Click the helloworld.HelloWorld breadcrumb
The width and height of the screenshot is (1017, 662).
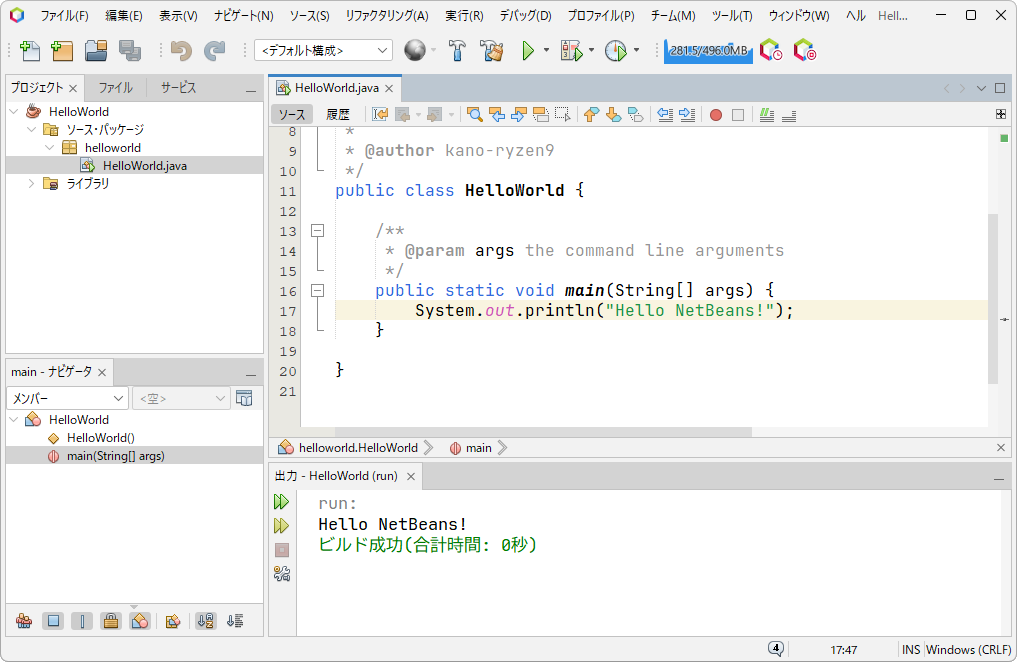[x=358, y=448]
